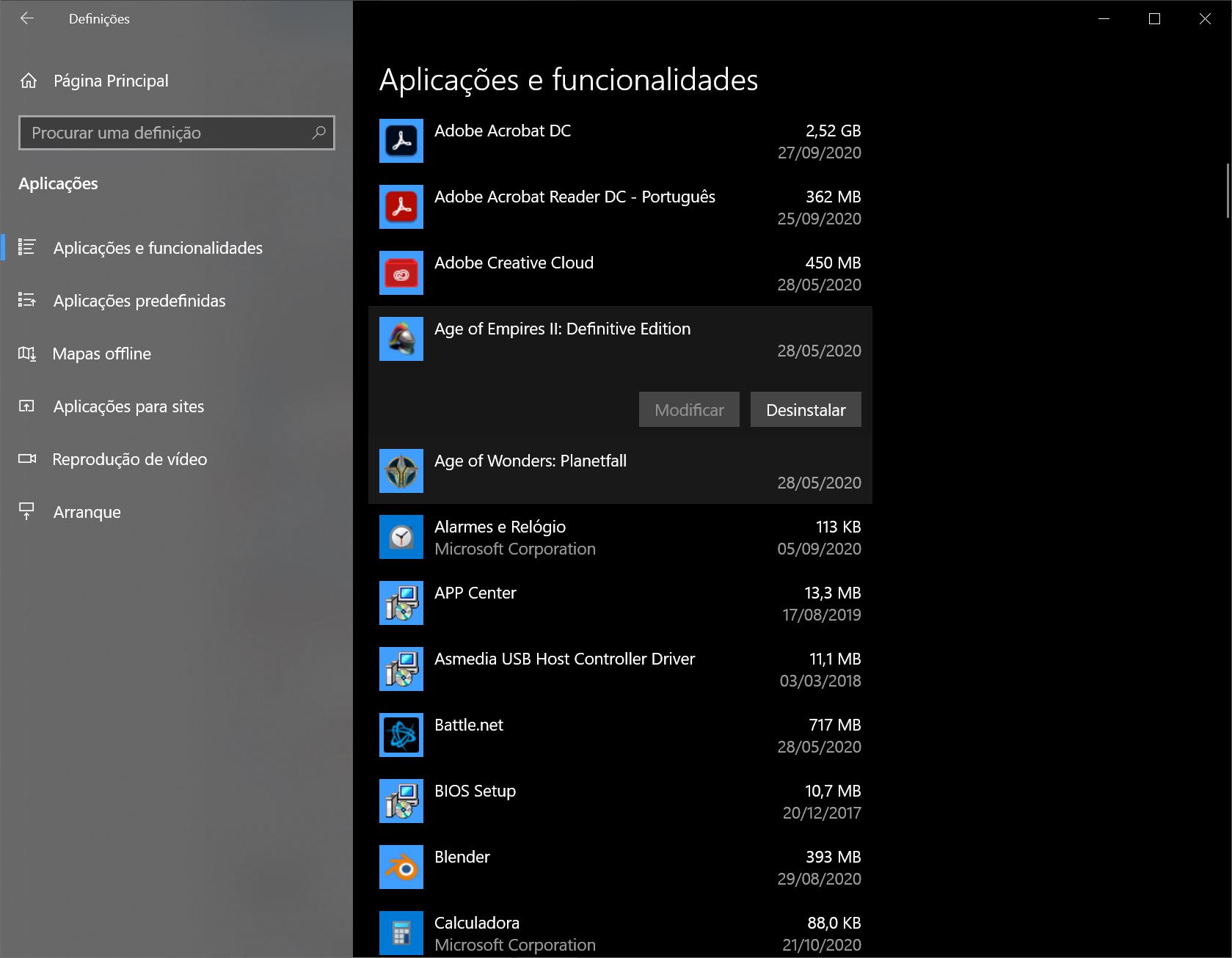Click the Blender app icon
The height and width of the screenshot is (958, 1232).
pos(401,867)
